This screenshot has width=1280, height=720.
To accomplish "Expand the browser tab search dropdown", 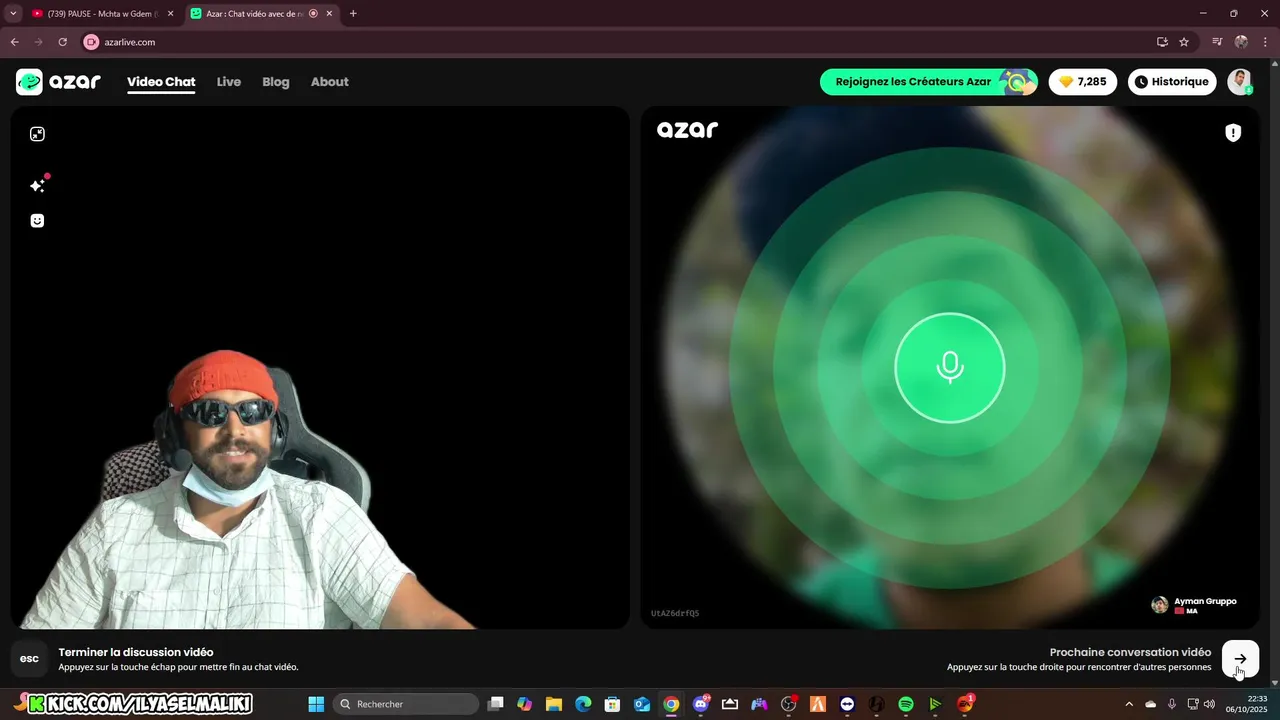I will pos(13,14).
